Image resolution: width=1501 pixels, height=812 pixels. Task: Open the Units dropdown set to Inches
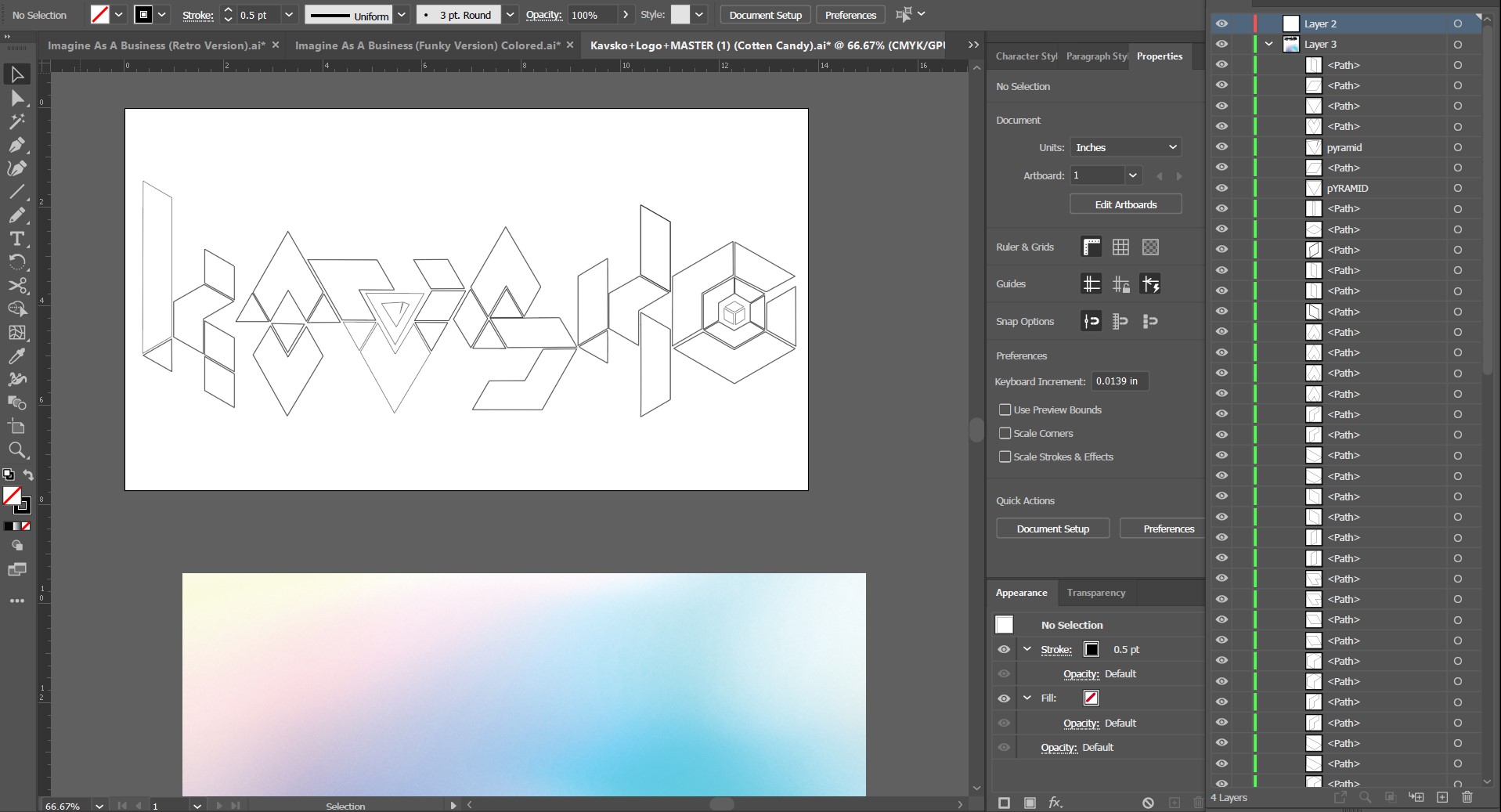tap(1126, 147)
